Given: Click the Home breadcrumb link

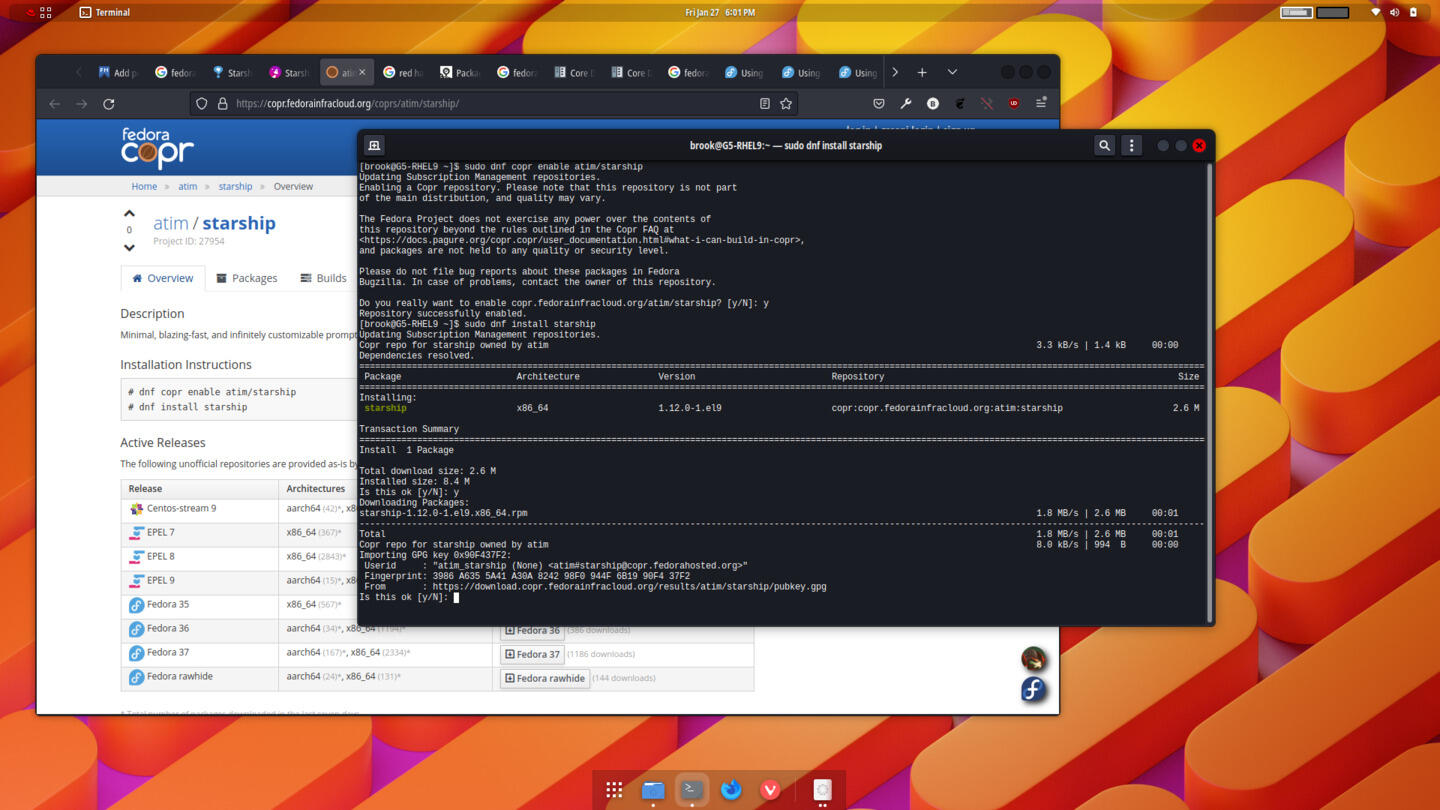Looking at the screenshot, I should (144, 186).
